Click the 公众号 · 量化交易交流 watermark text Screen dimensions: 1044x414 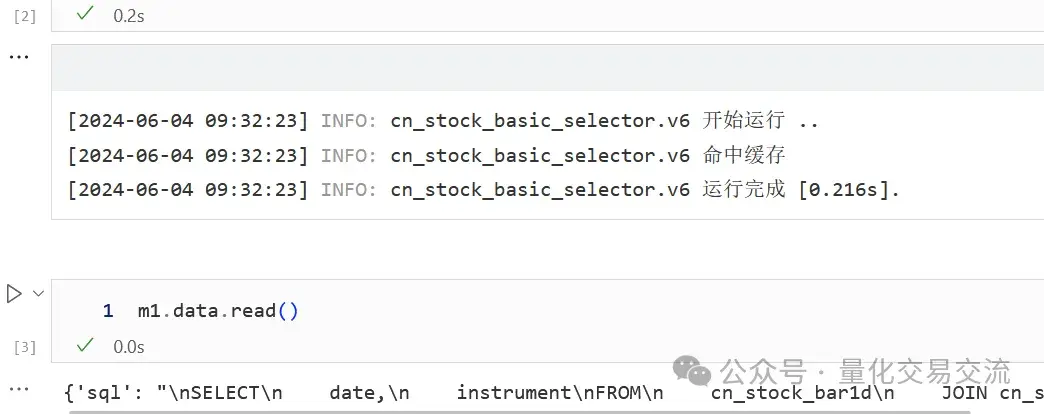866,371
